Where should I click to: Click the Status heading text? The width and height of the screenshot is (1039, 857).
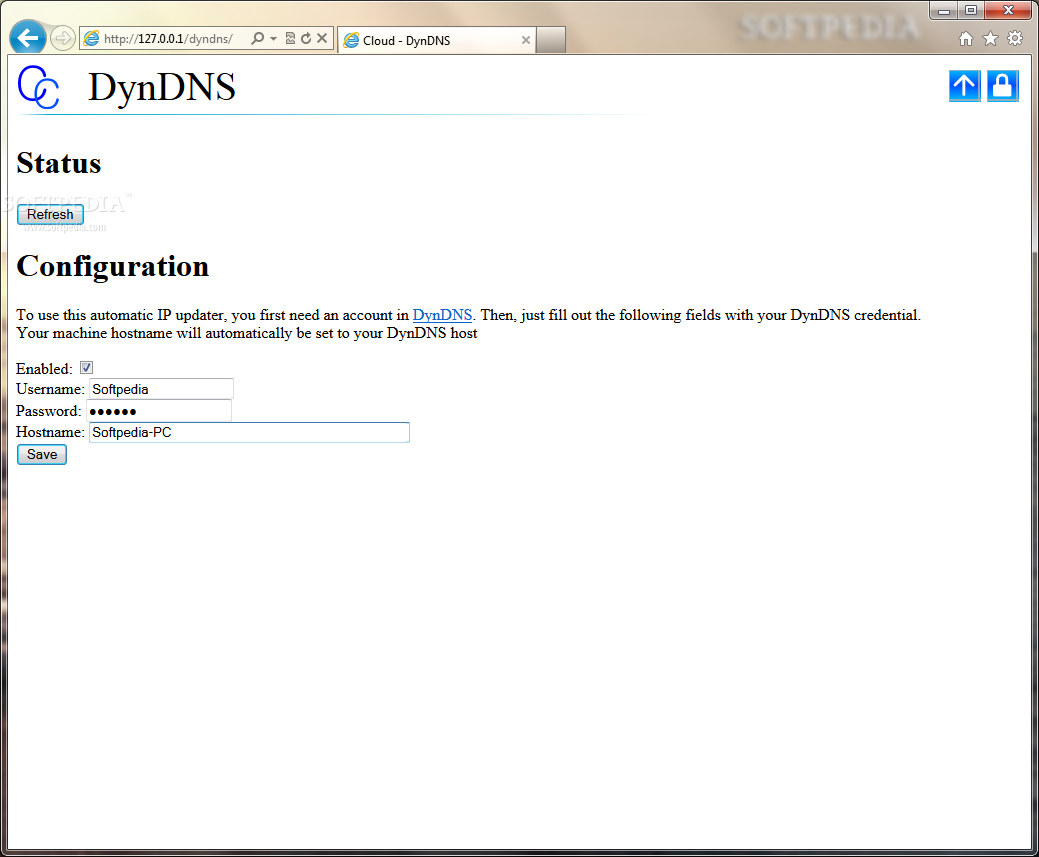(59, 164)
